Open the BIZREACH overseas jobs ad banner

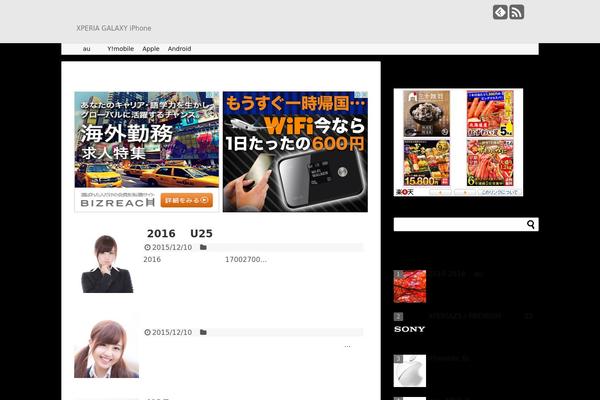click(x=147, y=152)
